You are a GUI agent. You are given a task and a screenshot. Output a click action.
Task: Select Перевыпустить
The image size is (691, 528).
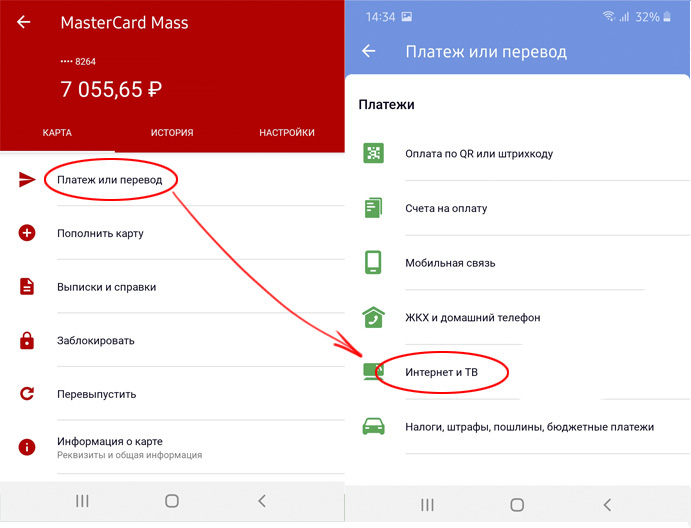pos(172,394)
